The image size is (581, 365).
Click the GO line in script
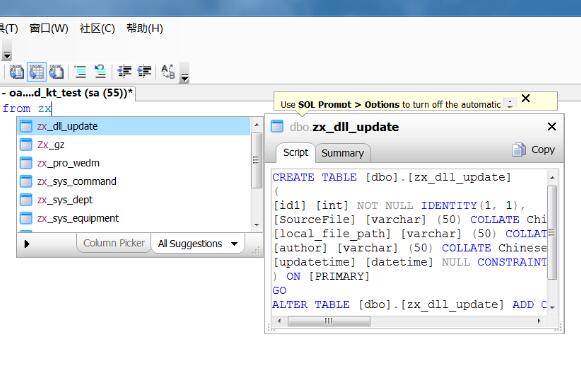279,291
